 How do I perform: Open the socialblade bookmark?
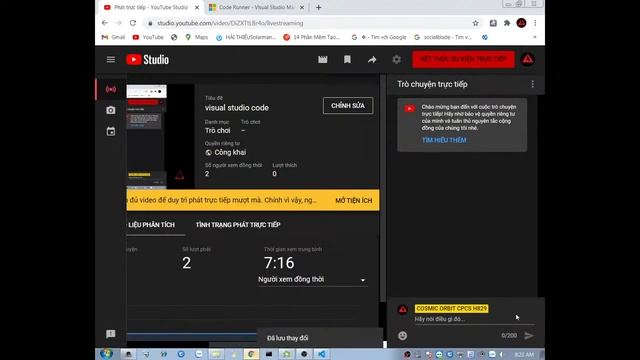[x=443, y=37]
